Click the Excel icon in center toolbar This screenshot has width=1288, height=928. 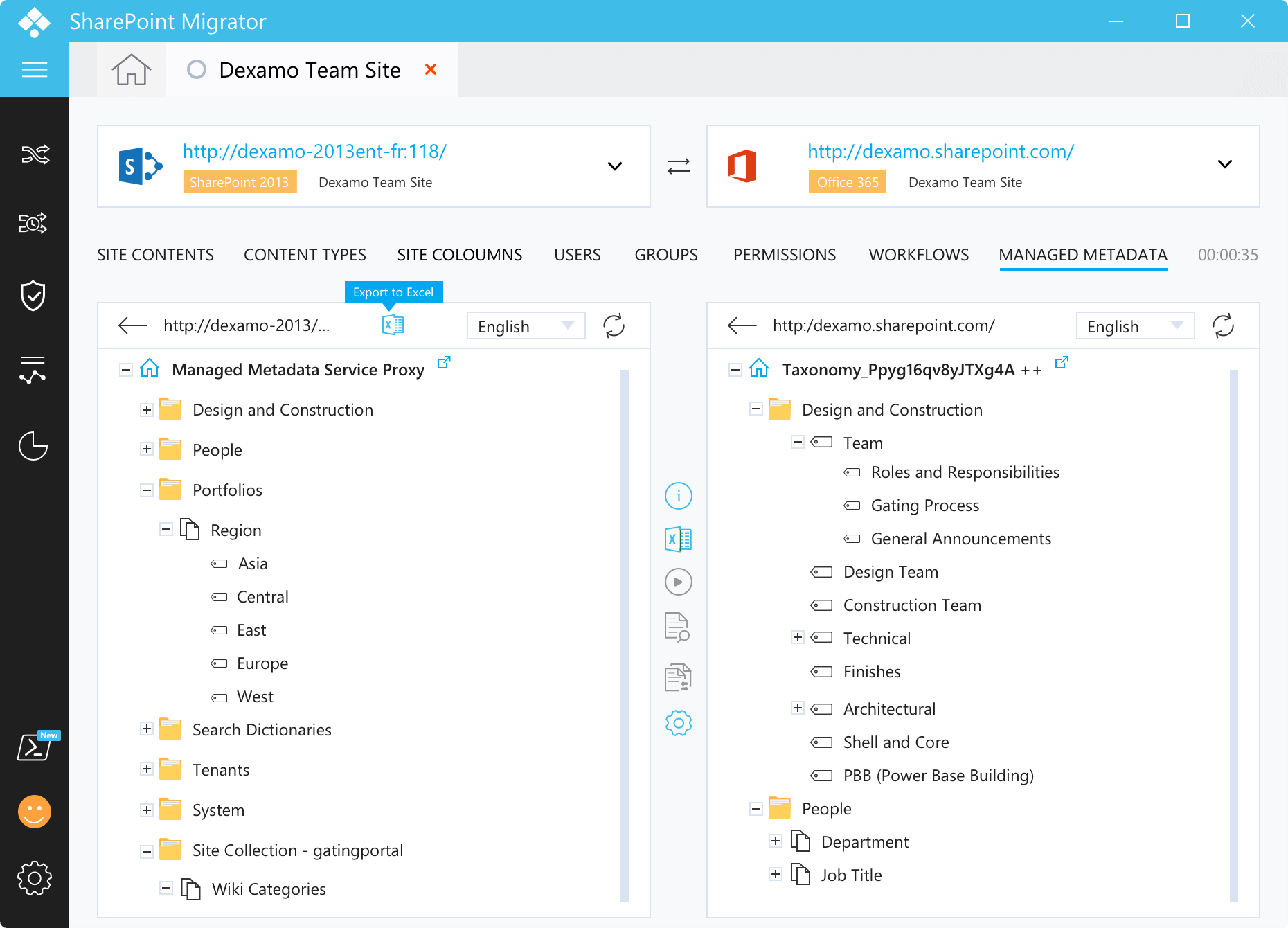pyautogui.click(x=679, y=539)
